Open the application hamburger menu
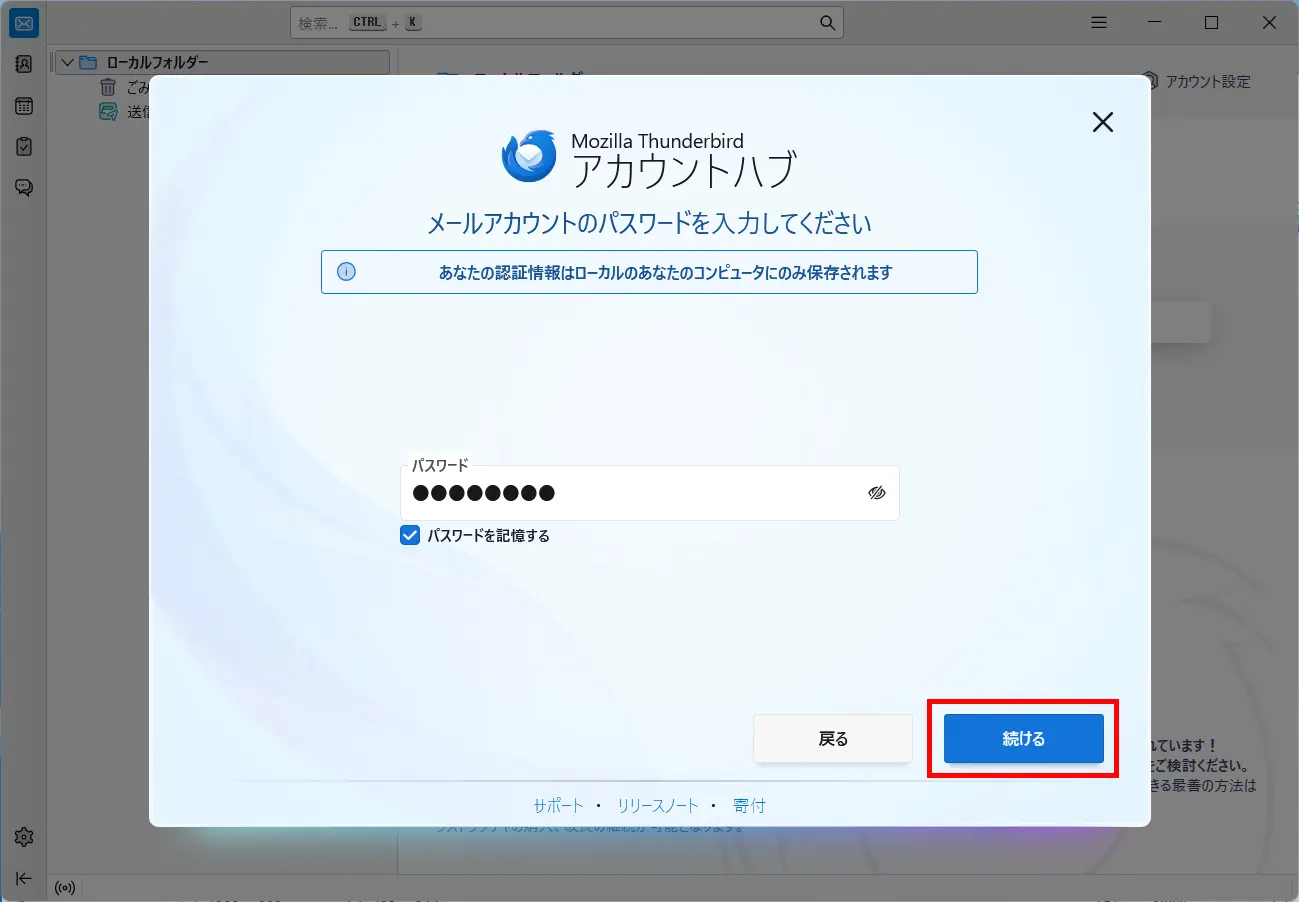The image size is (1300, 902). point(1098,22)
